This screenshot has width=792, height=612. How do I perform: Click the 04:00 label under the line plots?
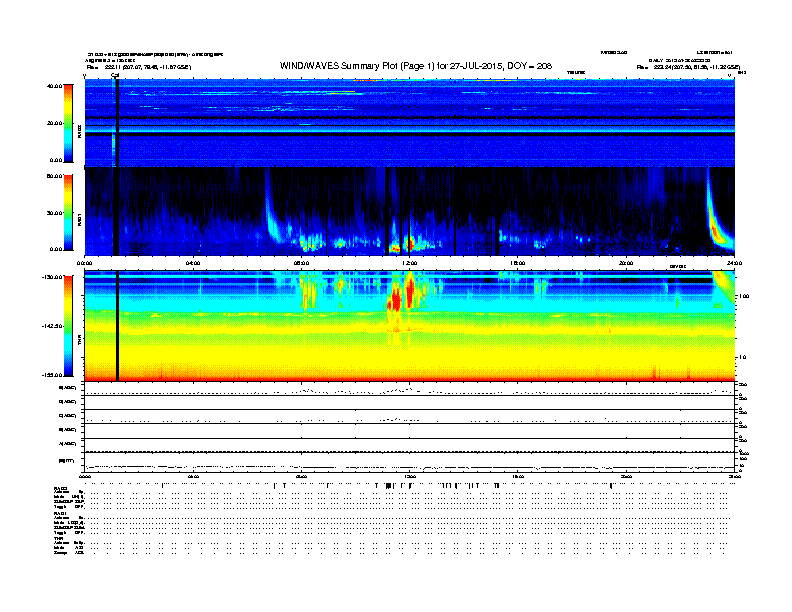click(x=193, y=476)
